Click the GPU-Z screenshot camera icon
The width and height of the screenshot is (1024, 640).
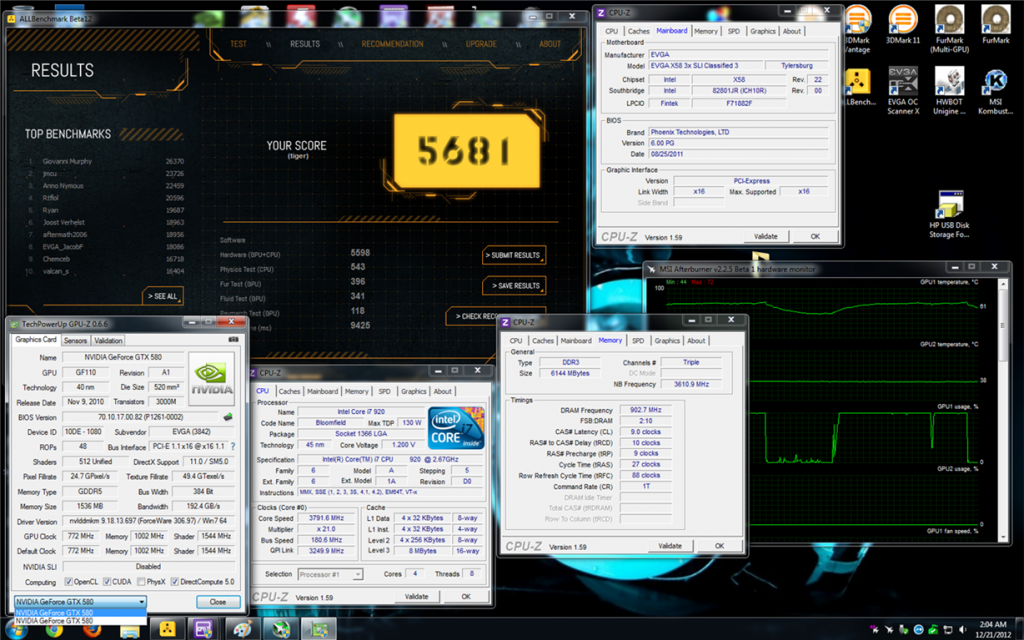[x=233, y=340]
